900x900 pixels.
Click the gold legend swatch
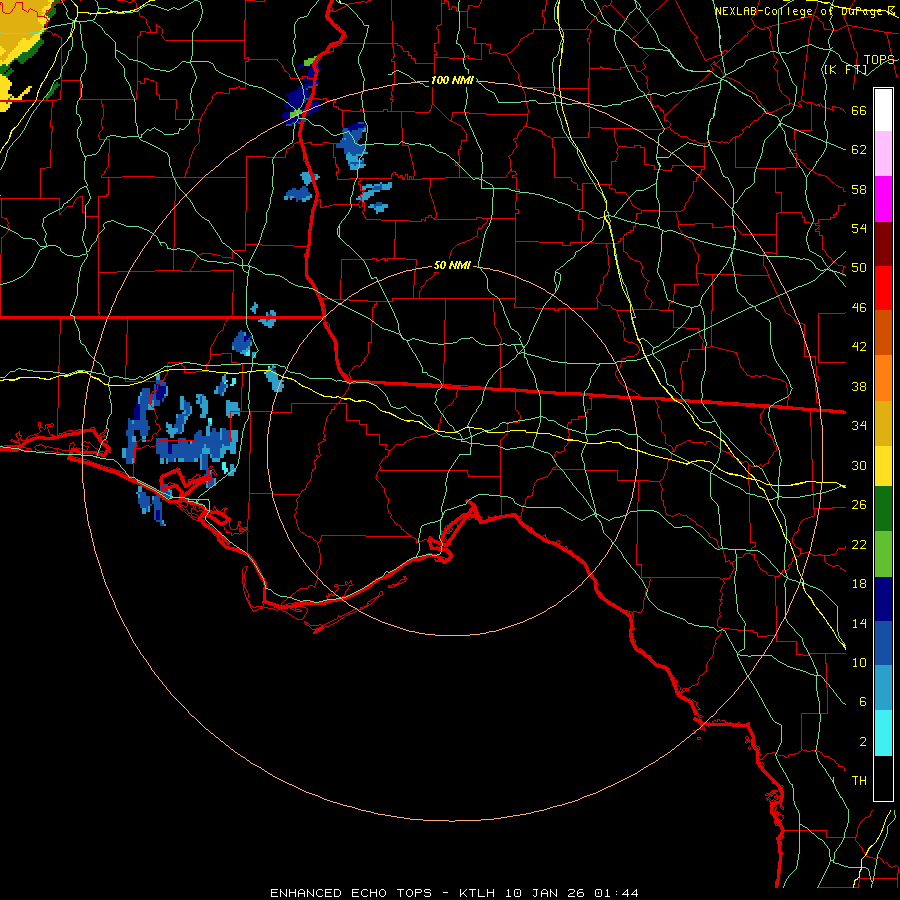pos(883,423)
